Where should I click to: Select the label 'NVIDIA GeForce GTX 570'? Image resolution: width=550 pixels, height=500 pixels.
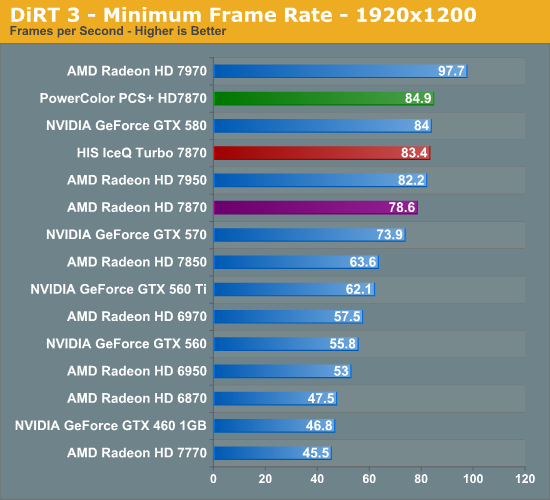pyautogui.click(x=126, y=235)
